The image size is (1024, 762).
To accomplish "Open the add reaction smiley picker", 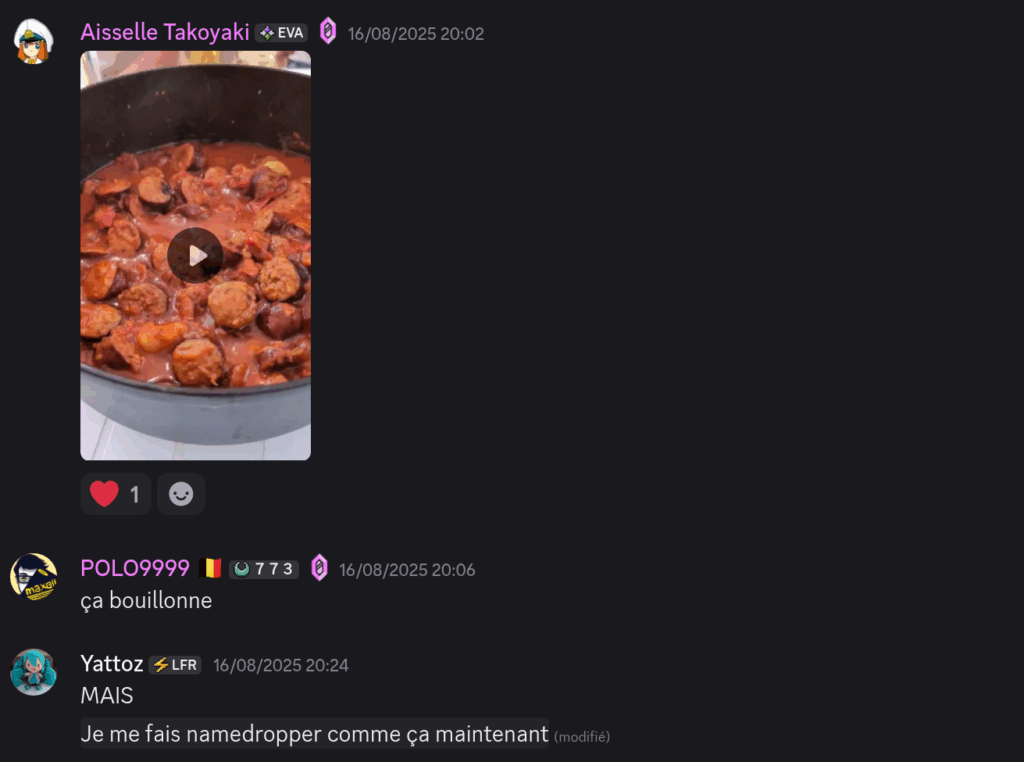I will 181,494.
